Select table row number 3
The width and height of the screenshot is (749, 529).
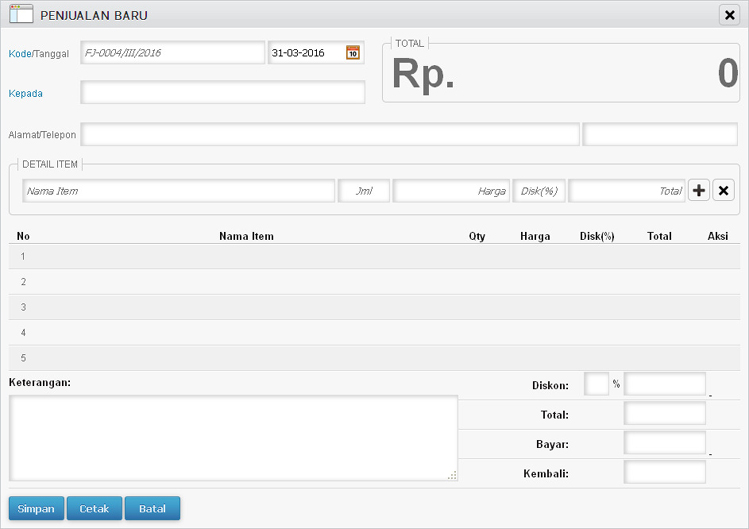374,307
